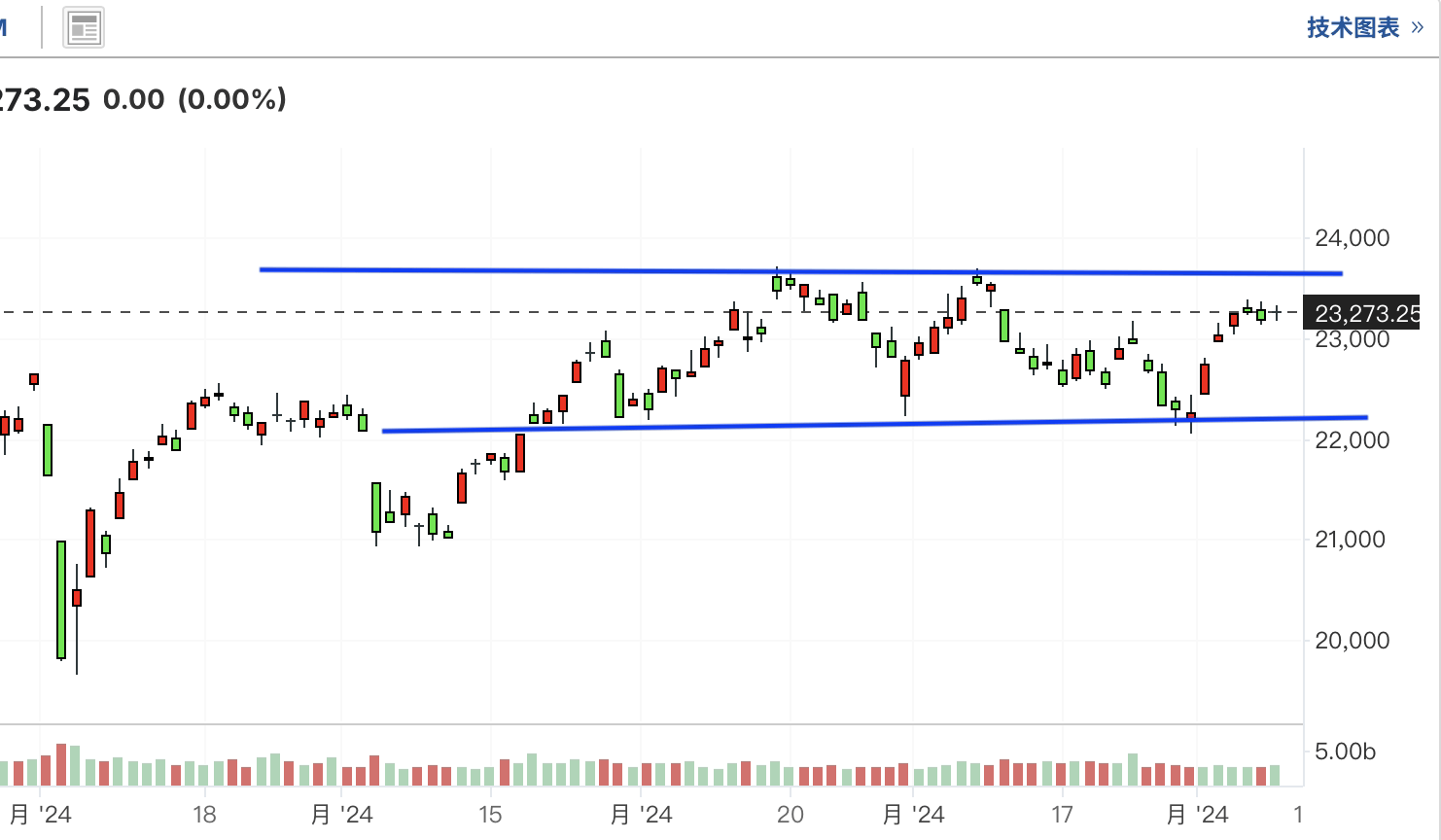This screenshot has width=1441, height=840.
Task: Click the 23,000 price axis label
Action: tap(1352, 339)
